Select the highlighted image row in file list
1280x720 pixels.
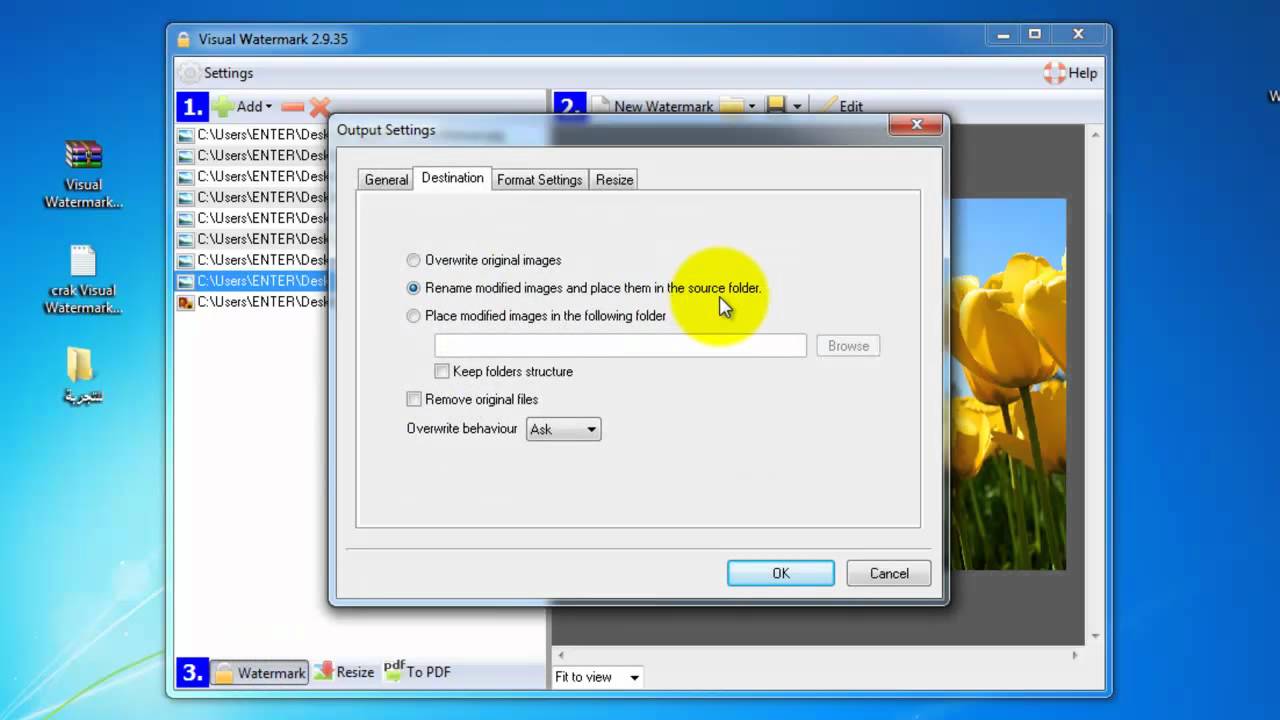[x=252, y=281]
